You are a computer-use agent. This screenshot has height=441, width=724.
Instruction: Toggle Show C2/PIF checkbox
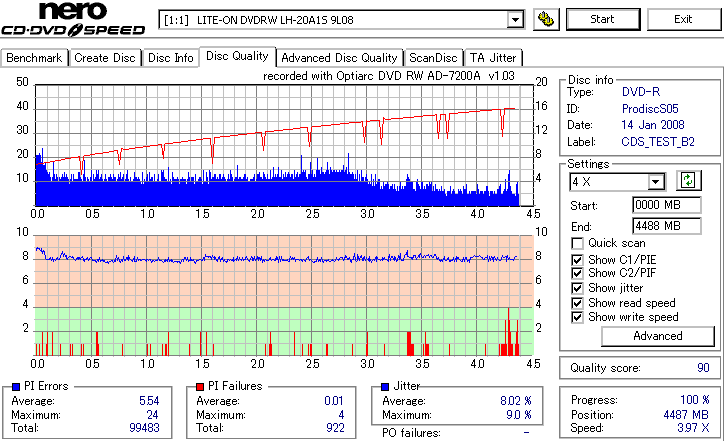pyautogui.click(x=577, y=273)
